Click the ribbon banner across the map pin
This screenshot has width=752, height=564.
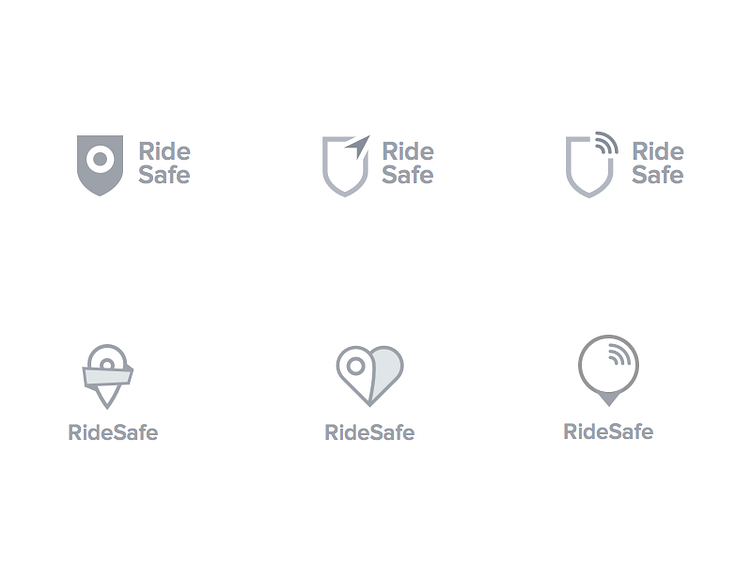point(107,376)
